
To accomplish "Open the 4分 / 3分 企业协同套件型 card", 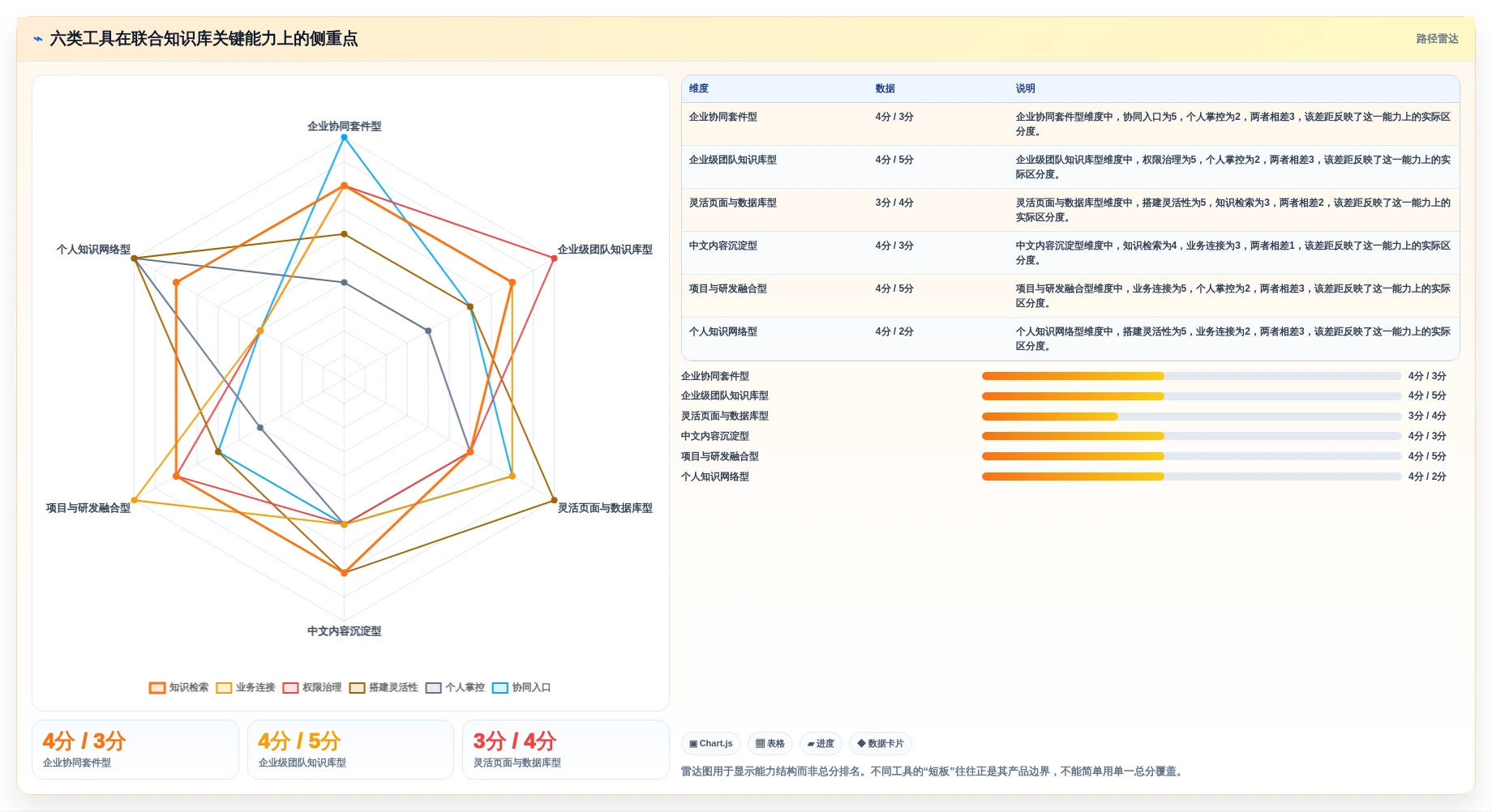I will pos(135,750).
